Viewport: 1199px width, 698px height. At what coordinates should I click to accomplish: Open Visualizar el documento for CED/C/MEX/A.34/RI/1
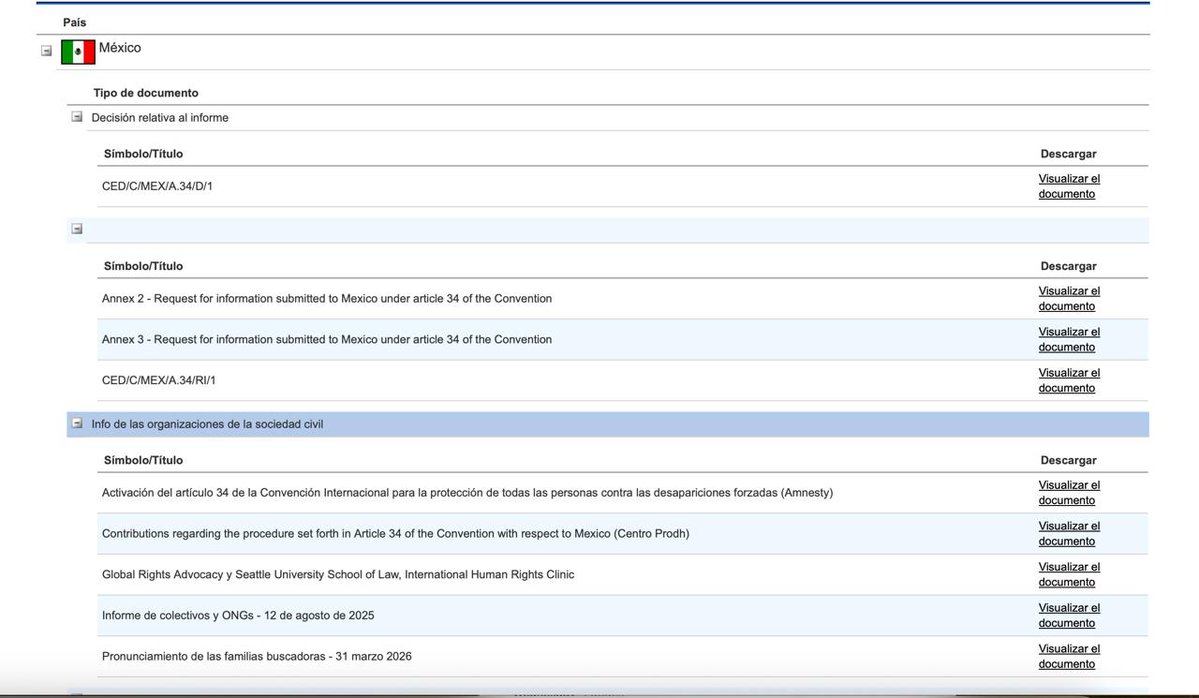tap(1069, 381)
